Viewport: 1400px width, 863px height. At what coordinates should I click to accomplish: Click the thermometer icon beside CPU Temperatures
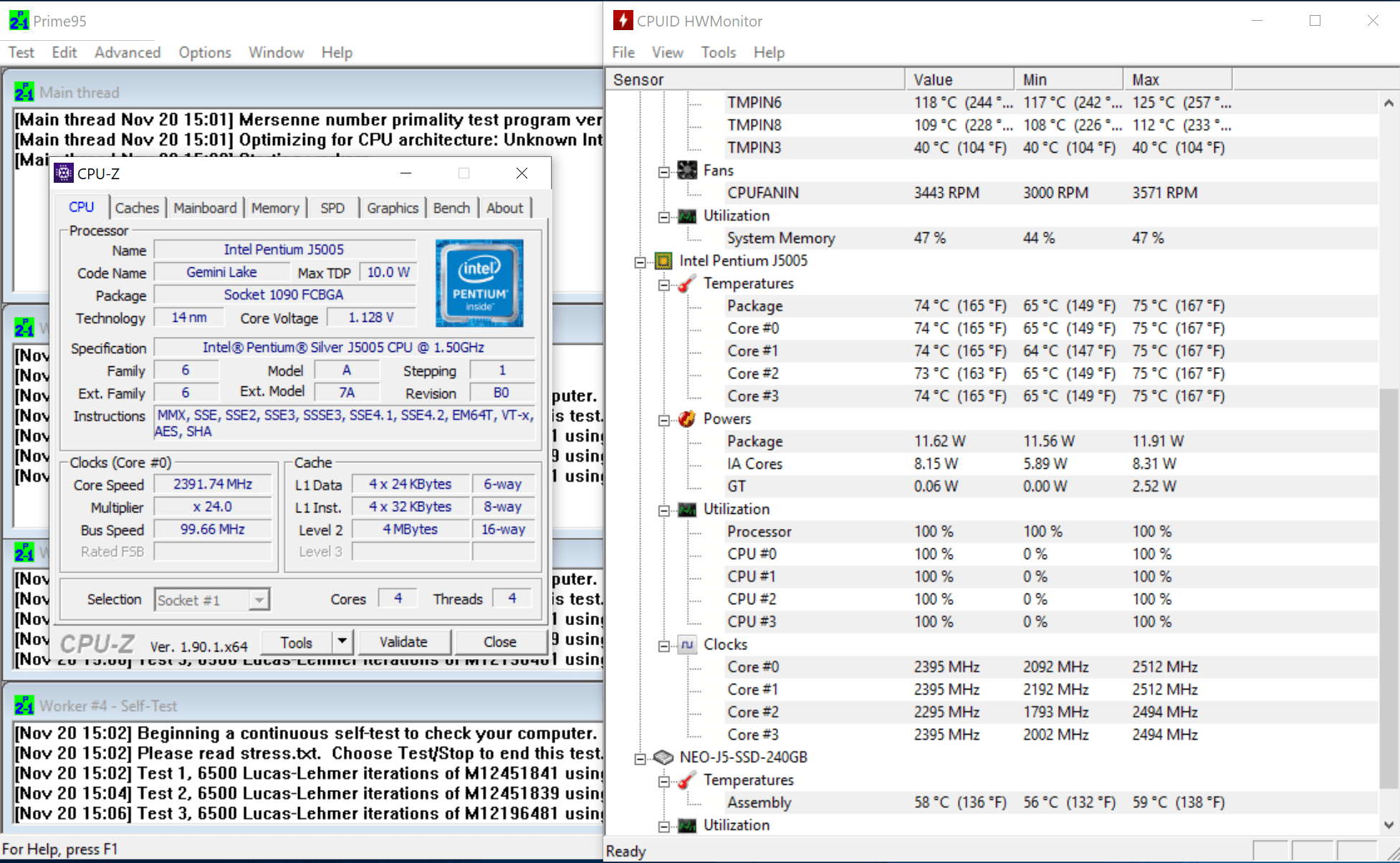pos(687,283)
